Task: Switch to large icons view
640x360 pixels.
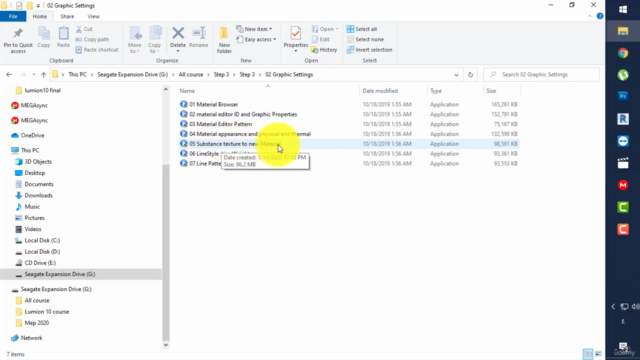Action: pyautogui.click(x=598, y=353)
